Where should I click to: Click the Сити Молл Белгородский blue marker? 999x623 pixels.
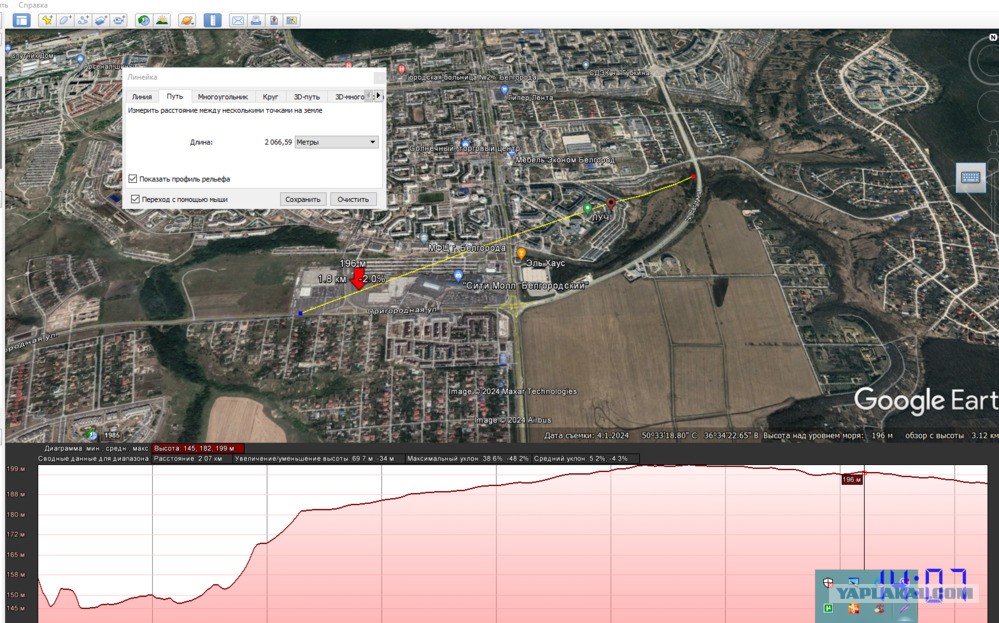click(457, 276)
